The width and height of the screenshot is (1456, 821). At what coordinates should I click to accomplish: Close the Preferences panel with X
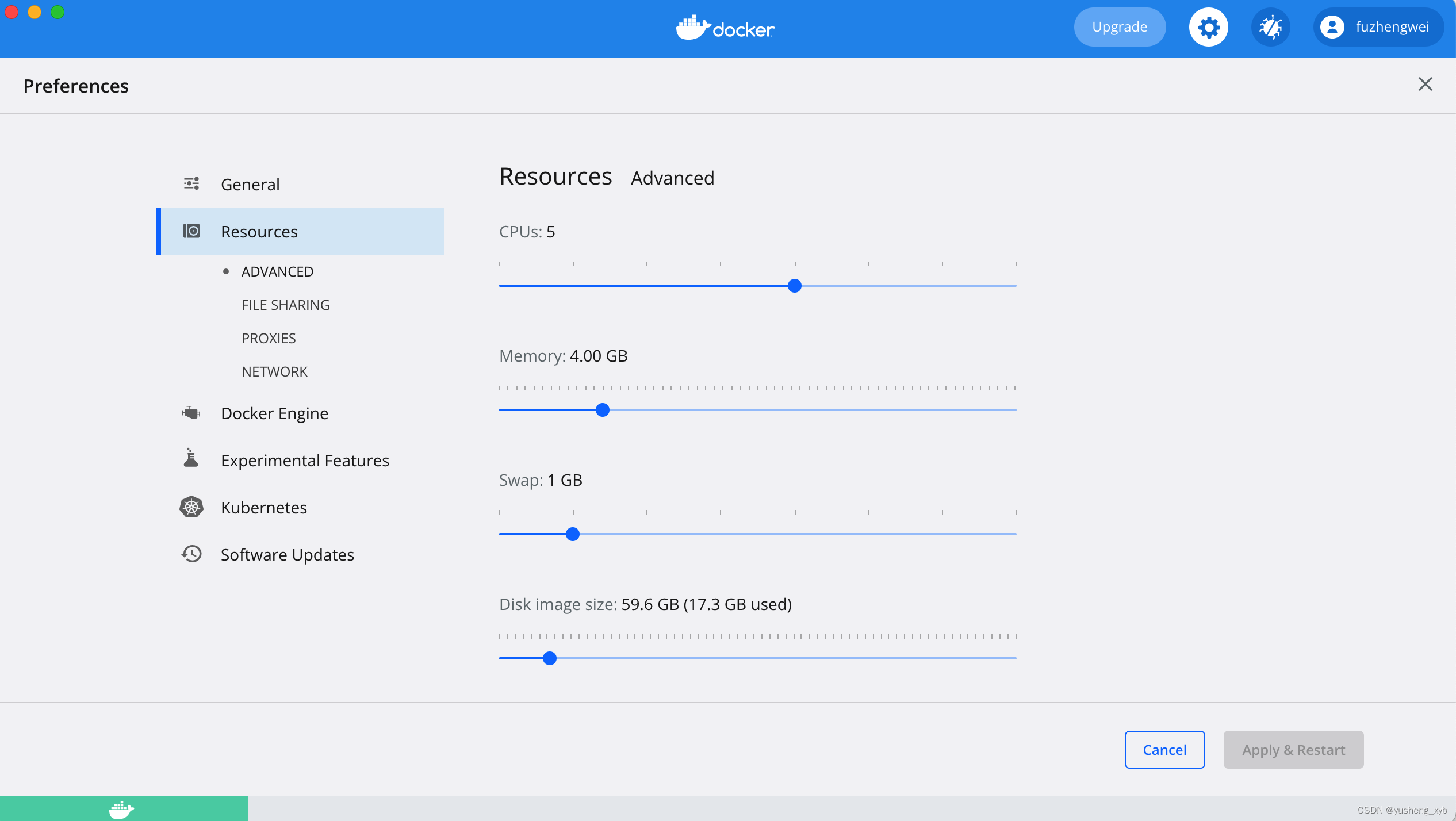point(1425,85)
